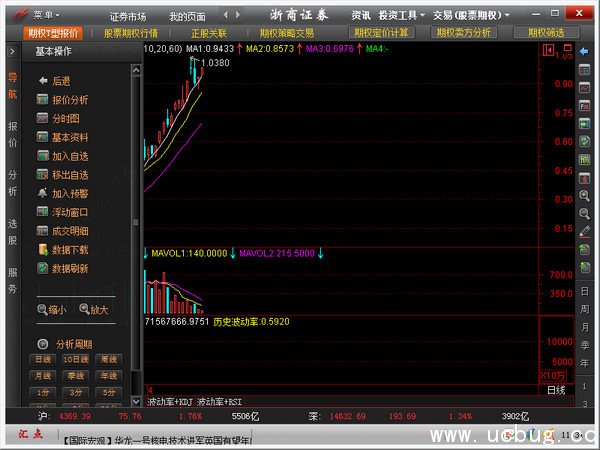Select the 波动率+RSI indicator tab
The width and height of the screenshot is (600, 450).
pos(219,402)
